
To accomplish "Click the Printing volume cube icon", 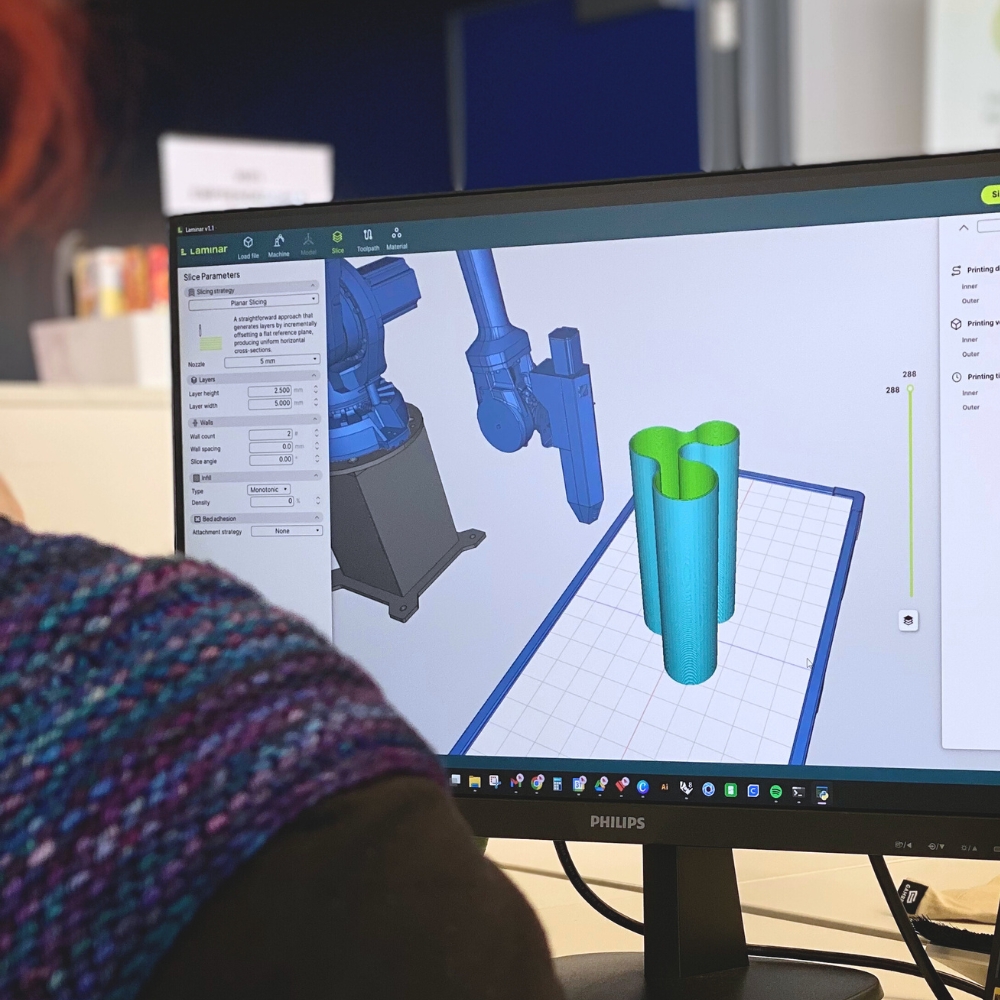I will pos(955,324).
